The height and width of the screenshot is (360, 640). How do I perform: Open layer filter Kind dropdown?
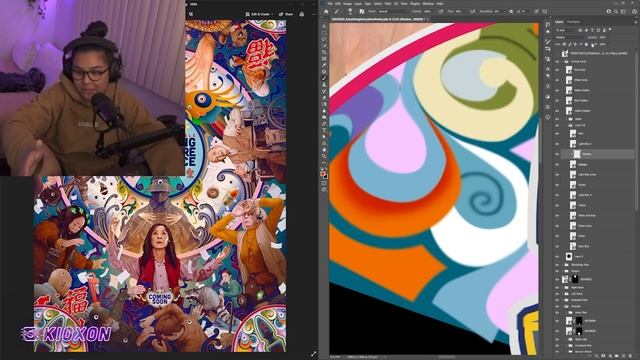click(565, 30)
